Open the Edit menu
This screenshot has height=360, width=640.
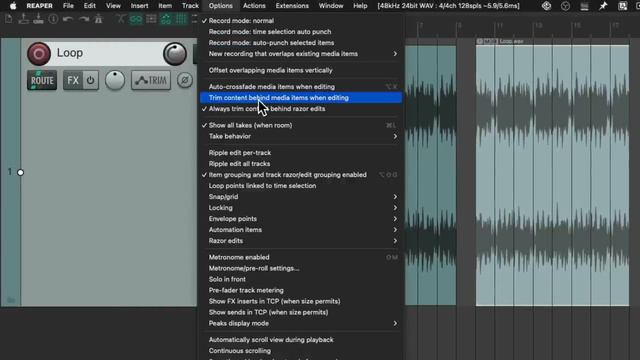(x=89, y=6)
